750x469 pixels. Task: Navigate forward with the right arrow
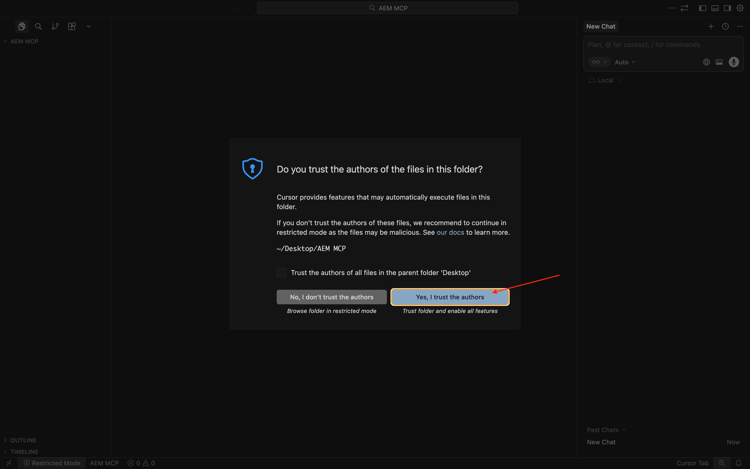(248, 8)
